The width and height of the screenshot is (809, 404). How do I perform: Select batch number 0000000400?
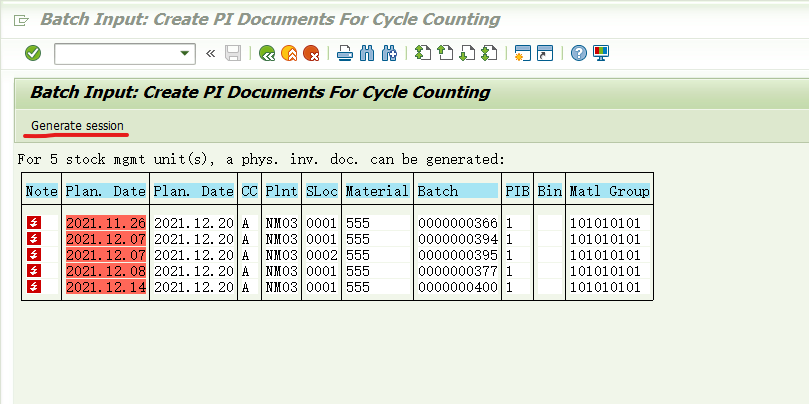458,287
